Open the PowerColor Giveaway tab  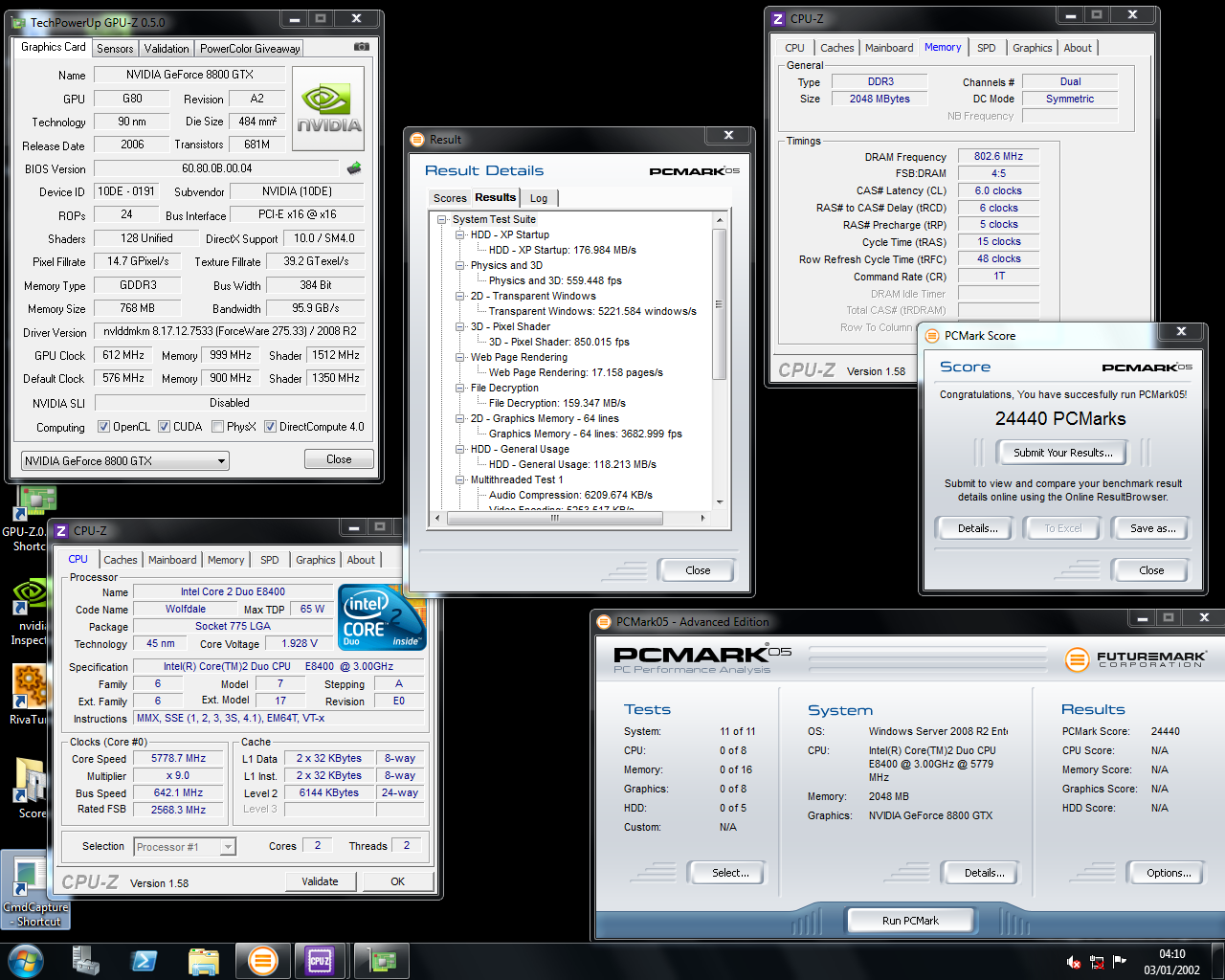click(x=250, y=49)
